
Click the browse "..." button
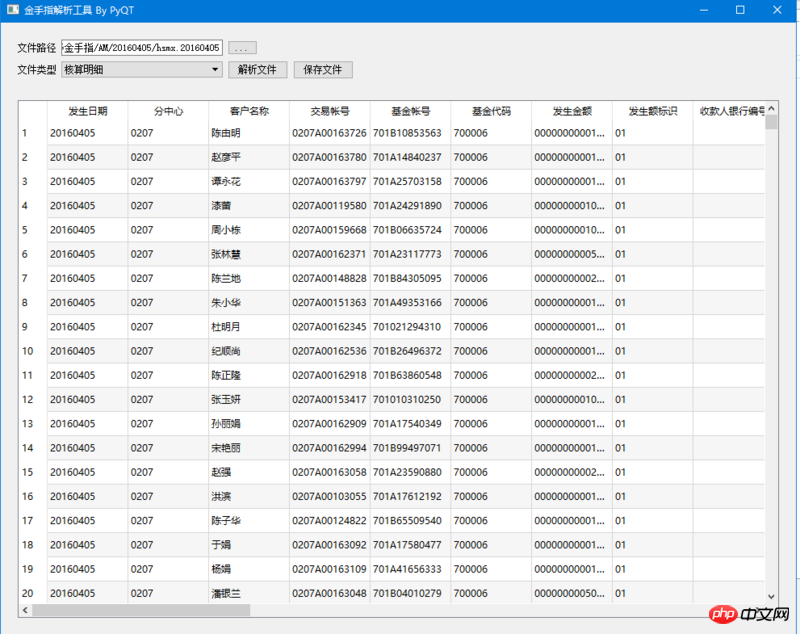[x=242, y=47]
